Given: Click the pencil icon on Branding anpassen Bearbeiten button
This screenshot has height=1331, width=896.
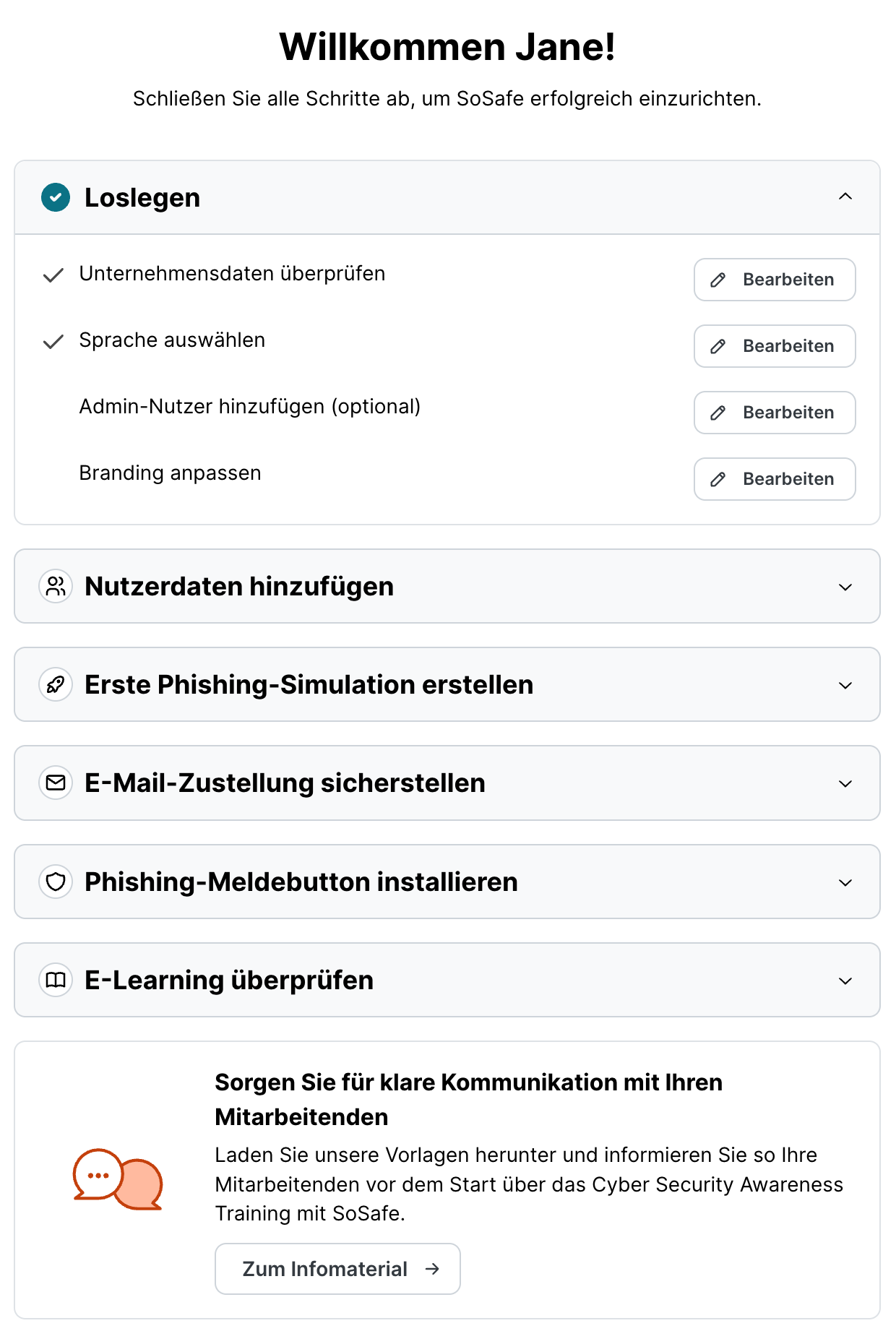Looking at the screenshot, I should [x=718, y=479].
